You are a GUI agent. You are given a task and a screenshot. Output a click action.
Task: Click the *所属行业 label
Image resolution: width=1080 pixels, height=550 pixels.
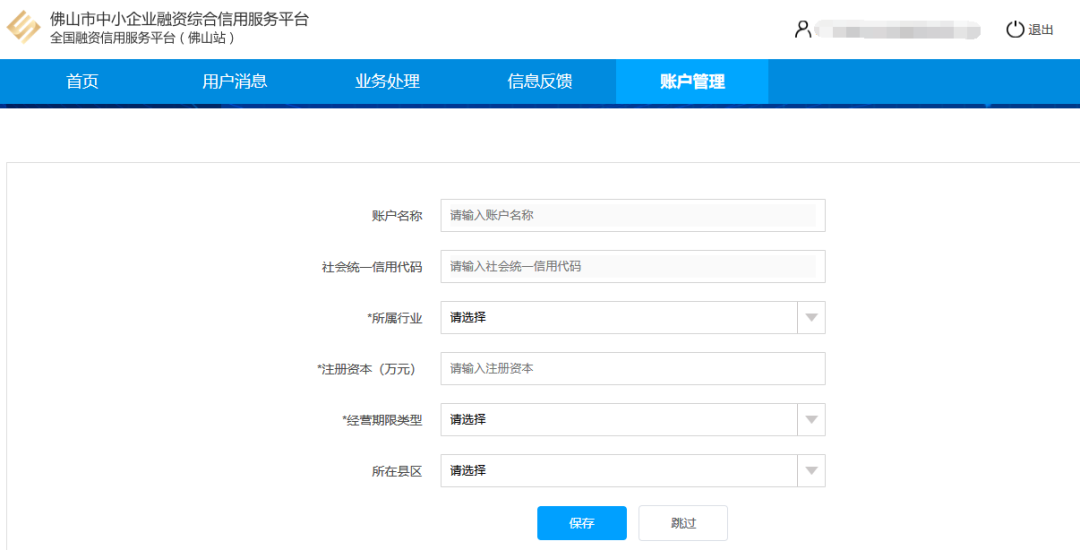point(395,318)
